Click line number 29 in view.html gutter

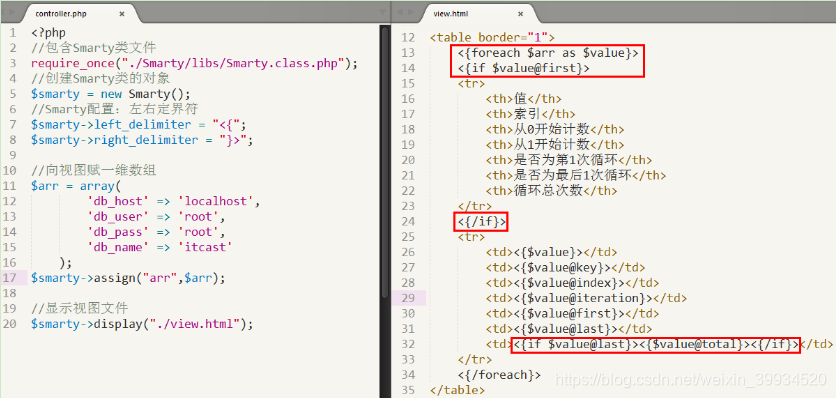tap(407, 298)
